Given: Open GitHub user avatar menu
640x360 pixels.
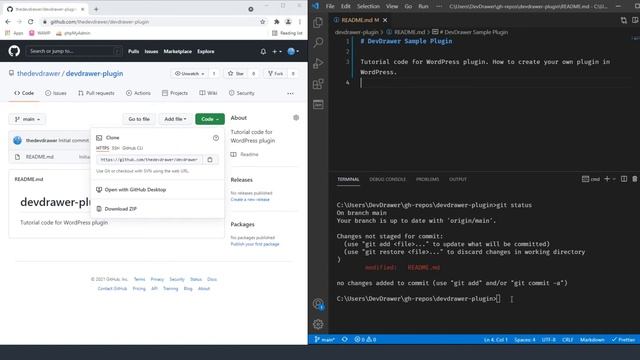Looking at the screenshot, I should [x=293, y=51].
